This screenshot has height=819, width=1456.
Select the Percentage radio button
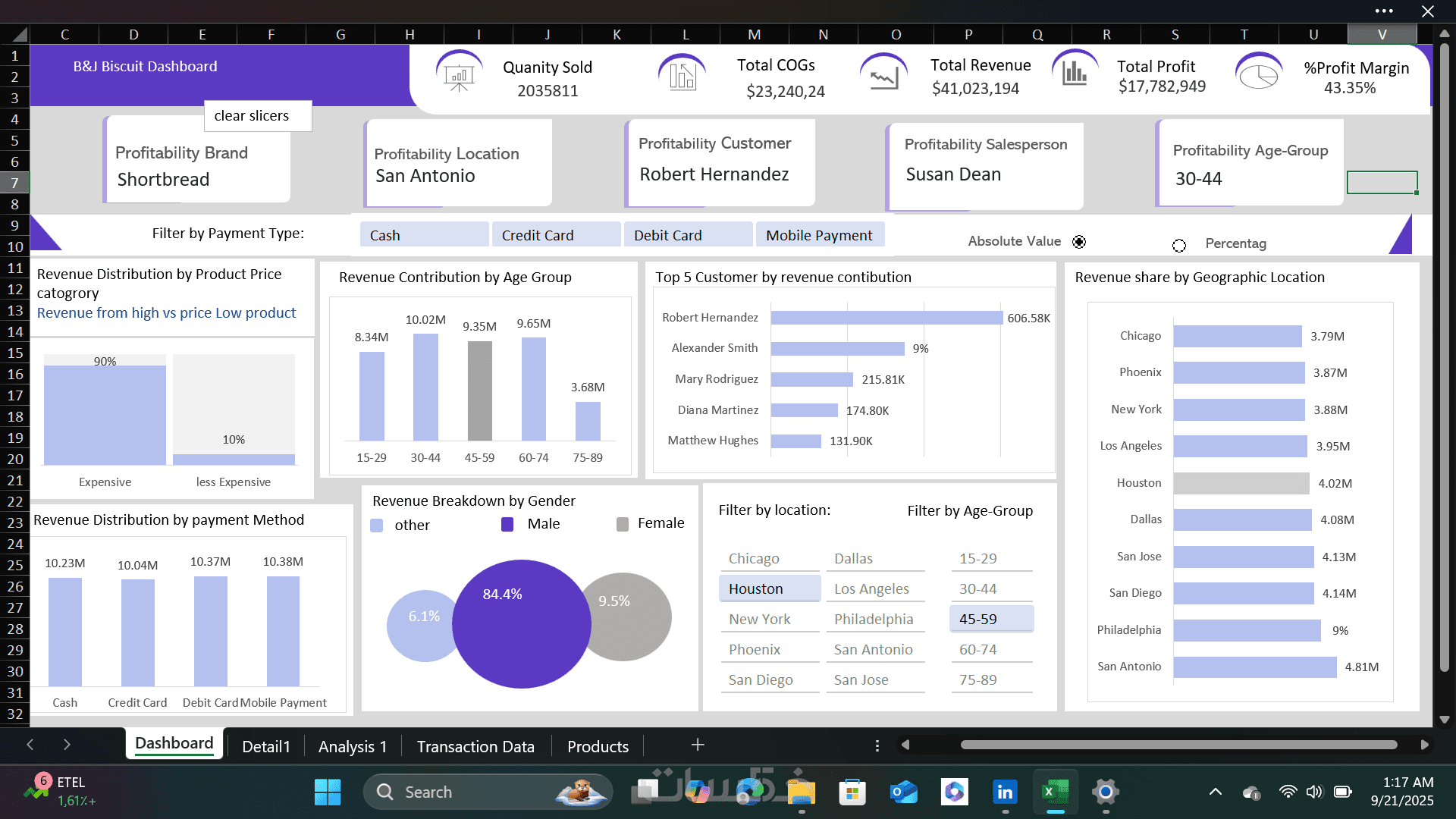tap(1178, 245)
